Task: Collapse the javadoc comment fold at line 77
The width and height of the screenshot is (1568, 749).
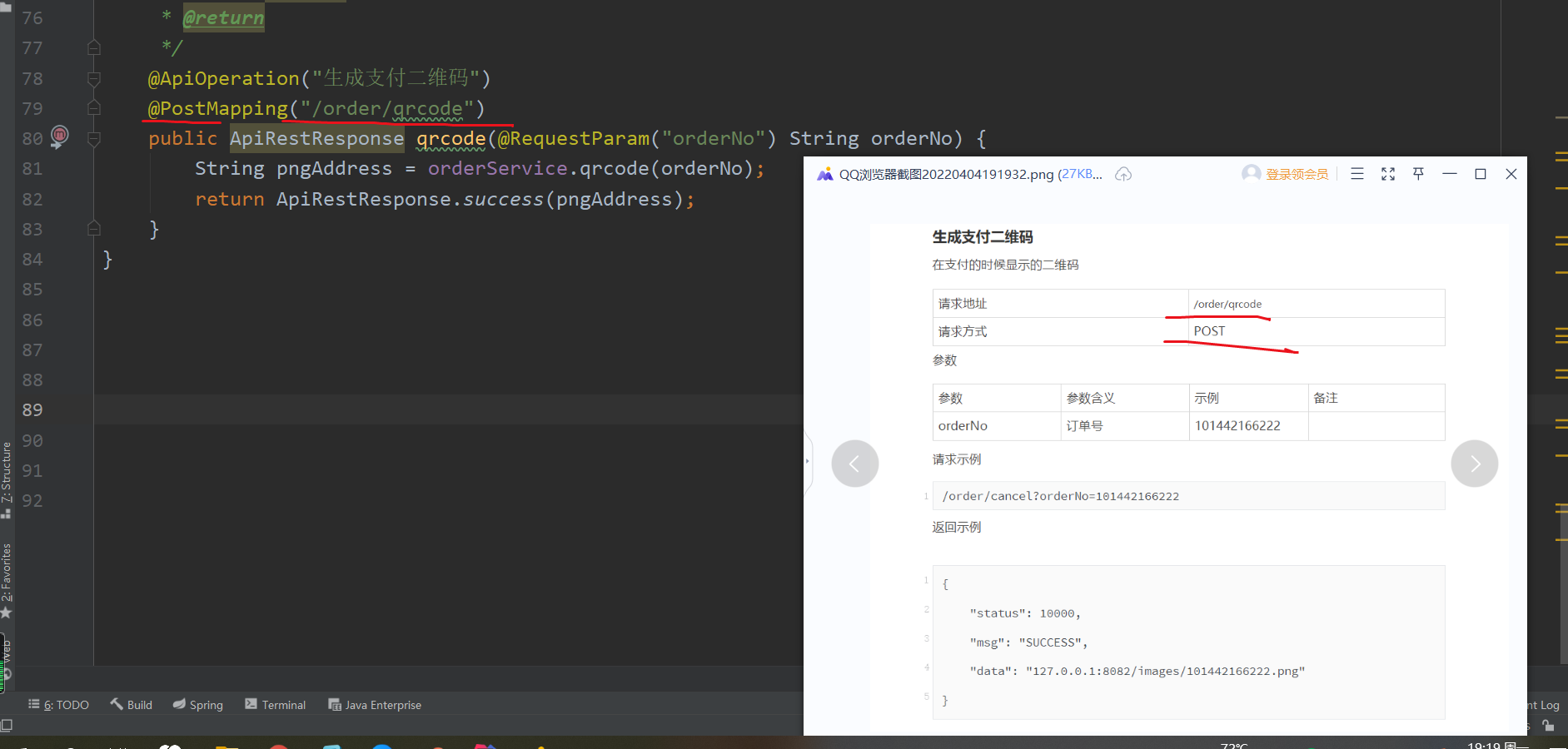Action: pos(93,47)
